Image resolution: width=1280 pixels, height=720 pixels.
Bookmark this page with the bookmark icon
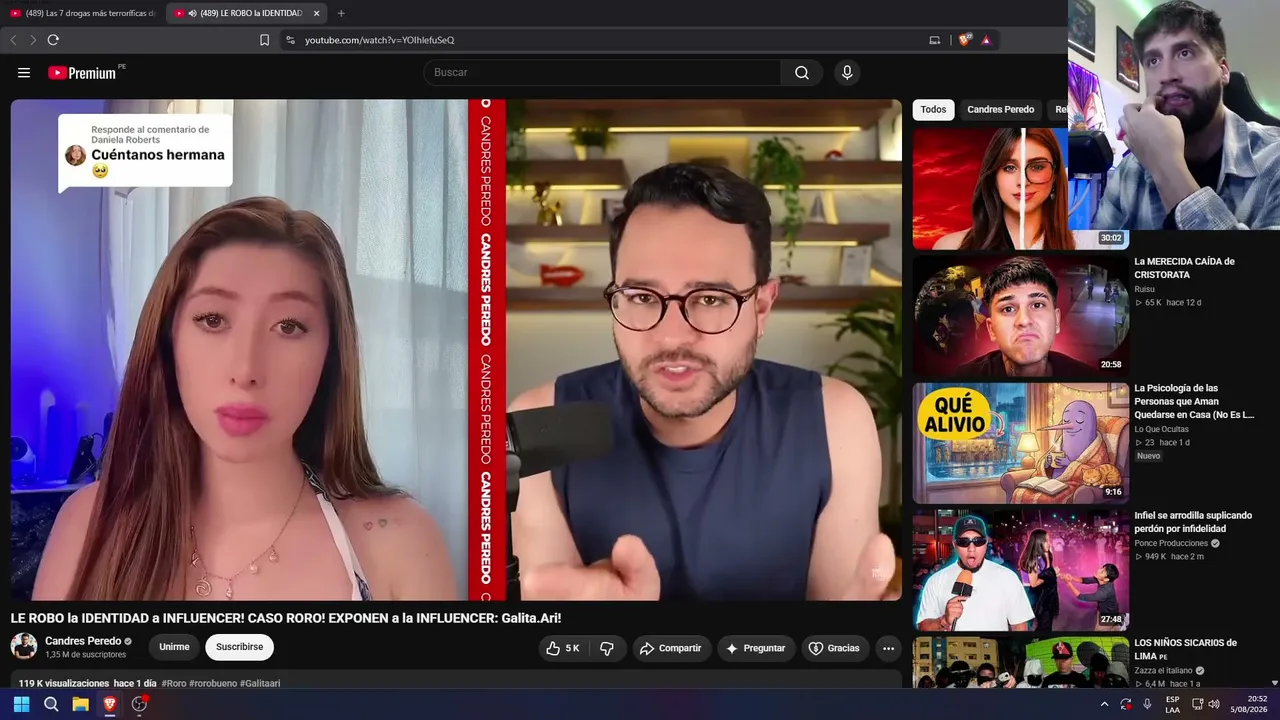point(264,40)
